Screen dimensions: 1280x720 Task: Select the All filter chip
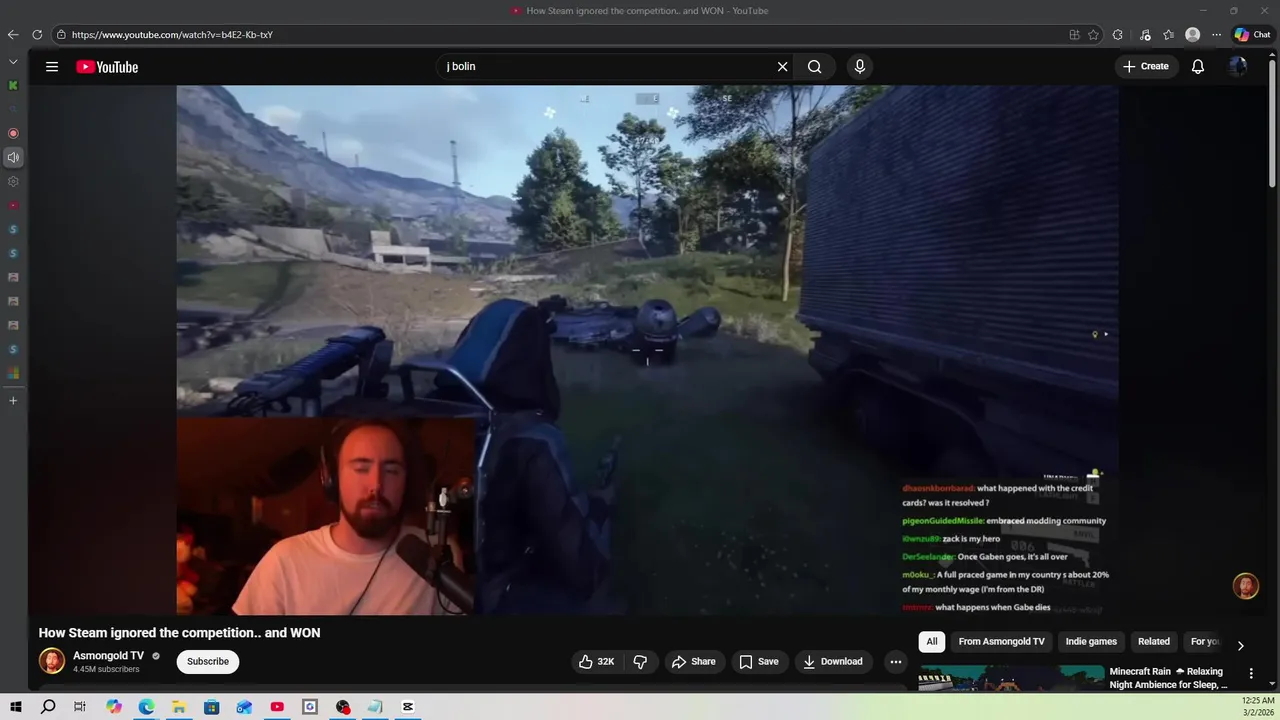932,642
